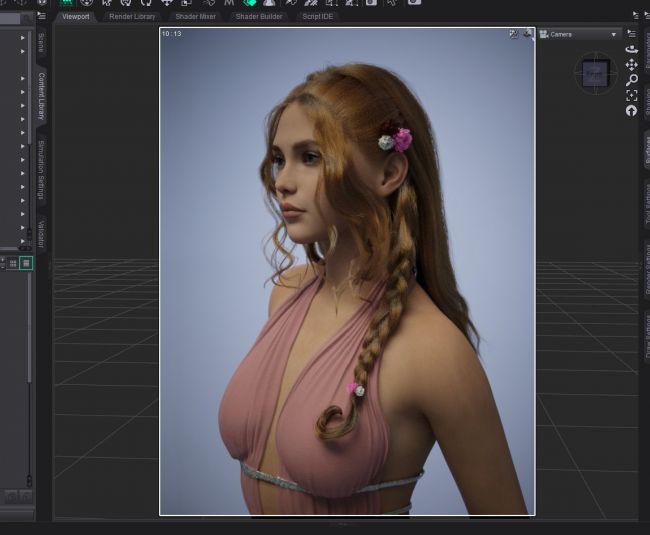Click the reset camera arrow icon

click(631, 110)
